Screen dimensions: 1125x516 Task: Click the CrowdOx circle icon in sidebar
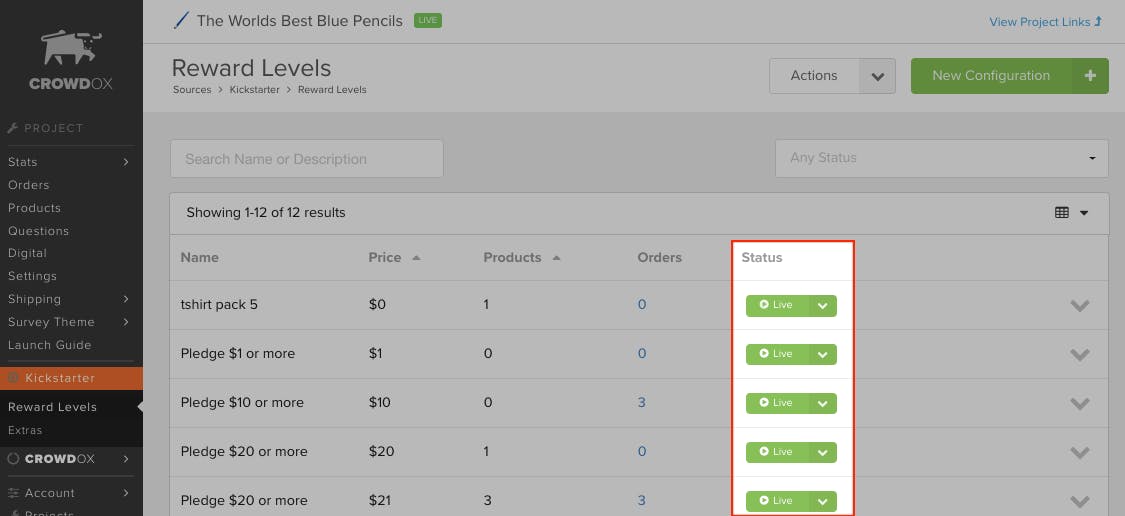(x=13, y=459)
